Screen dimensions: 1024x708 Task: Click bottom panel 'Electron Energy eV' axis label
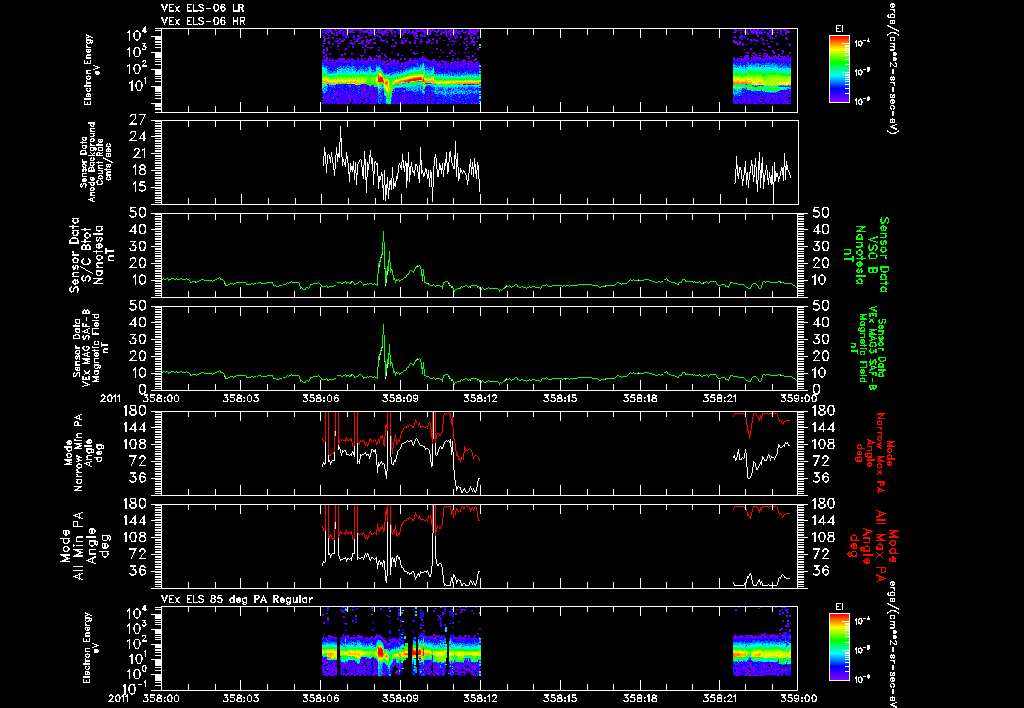[x=93, y=648]
